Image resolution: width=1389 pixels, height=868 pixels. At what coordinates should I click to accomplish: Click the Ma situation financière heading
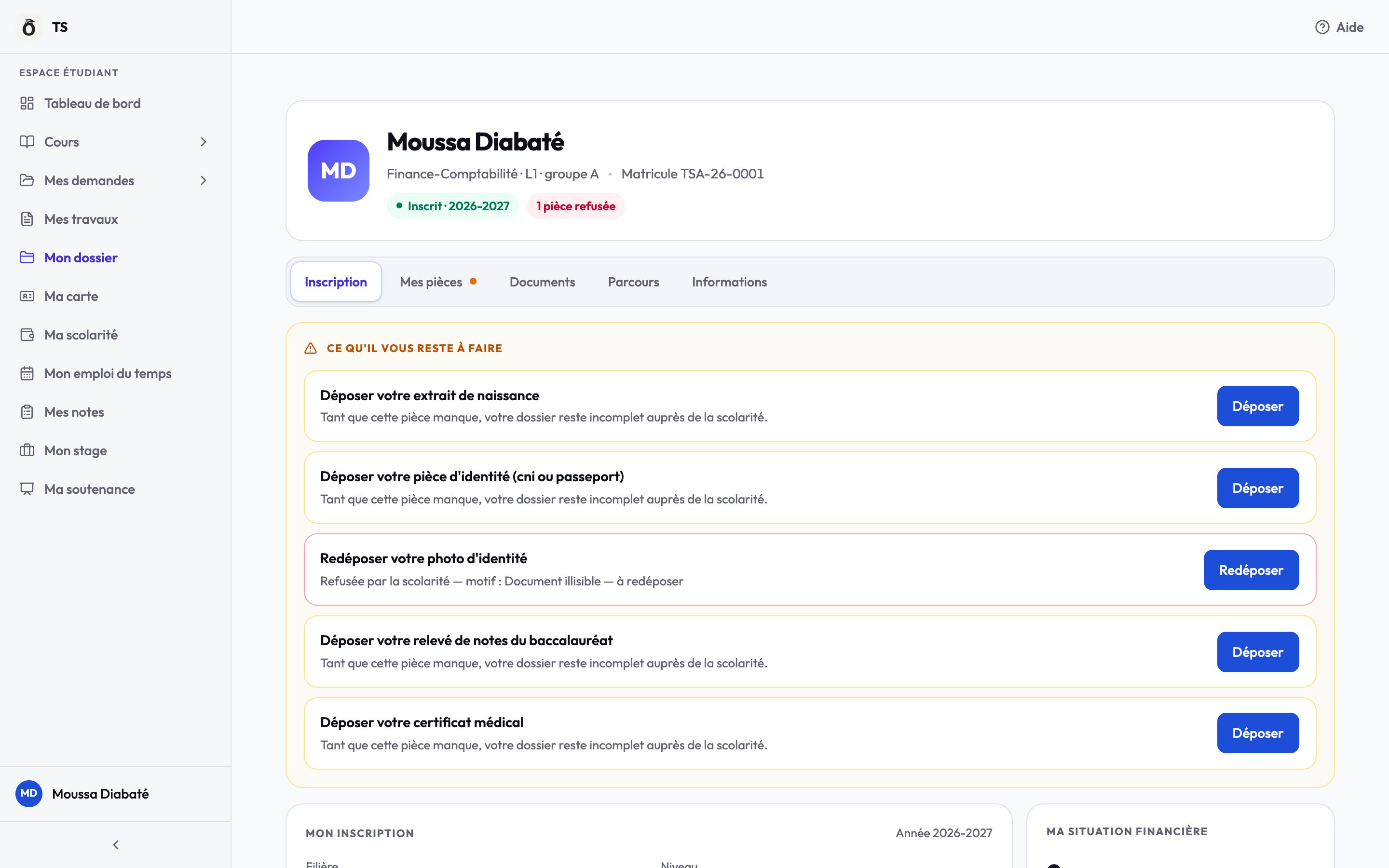(1127, 831)
